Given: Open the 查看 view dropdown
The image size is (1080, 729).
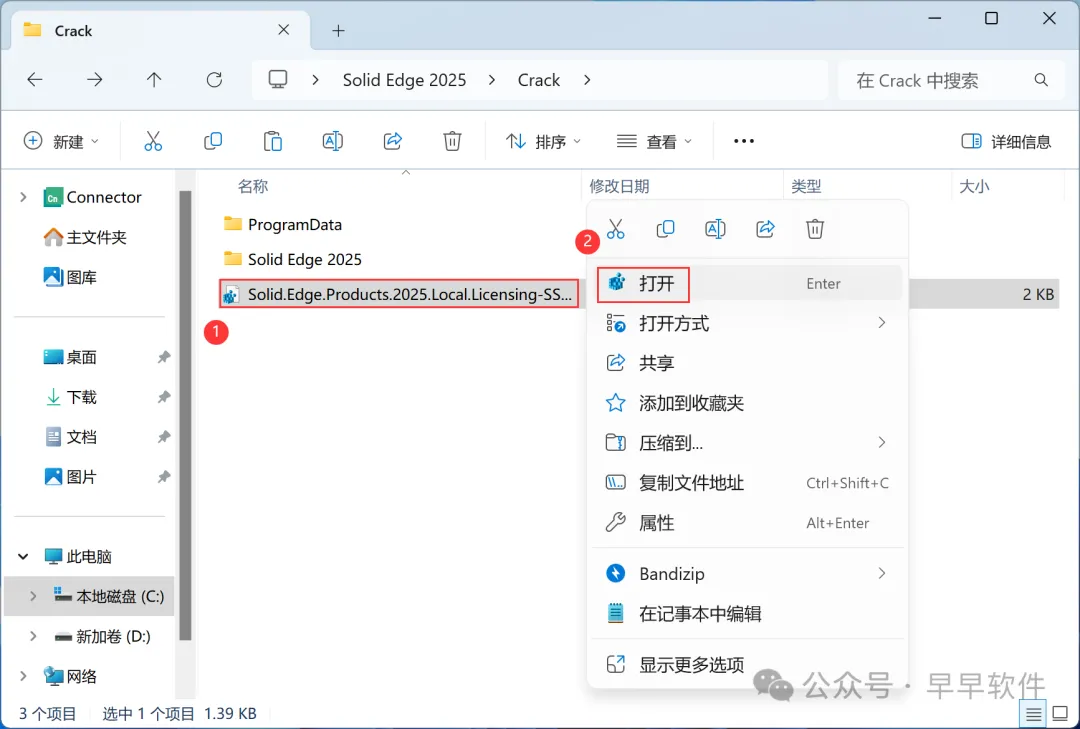Looking at the screenshot, I should tap(654, 141).
